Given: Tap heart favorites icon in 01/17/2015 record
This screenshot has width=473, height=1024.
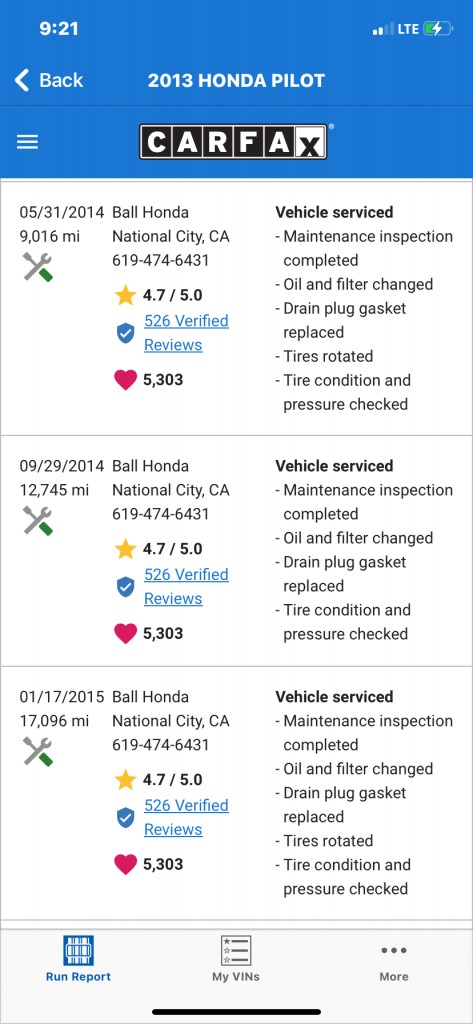Looking at the screenshot, I should (125, 865).
